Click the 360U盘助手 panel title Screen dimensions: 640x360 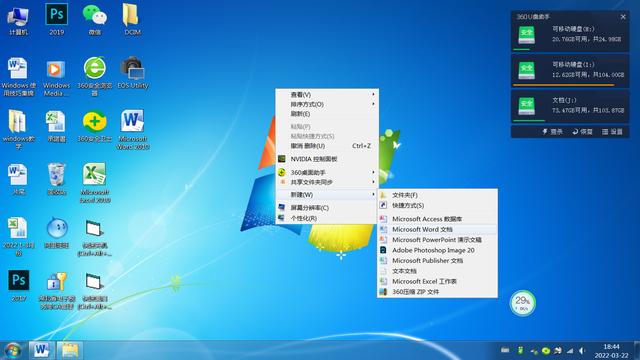(533, 17)
